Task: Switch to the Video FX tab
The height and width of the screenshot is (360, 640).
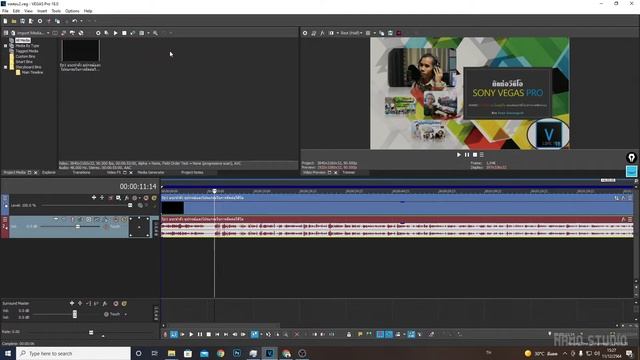Action: pyautogui.click(x=114, y=173)
